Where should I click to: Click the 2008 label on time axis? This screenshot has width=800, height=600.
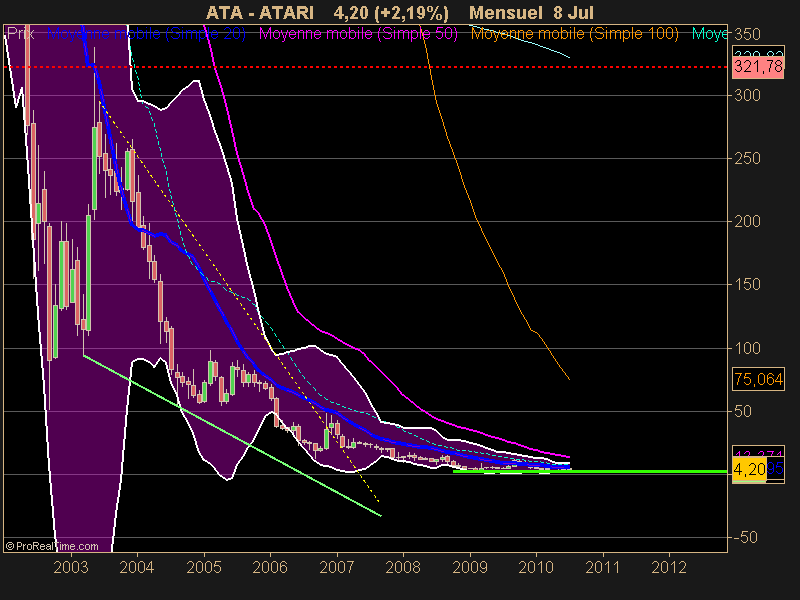coord(403,567)
